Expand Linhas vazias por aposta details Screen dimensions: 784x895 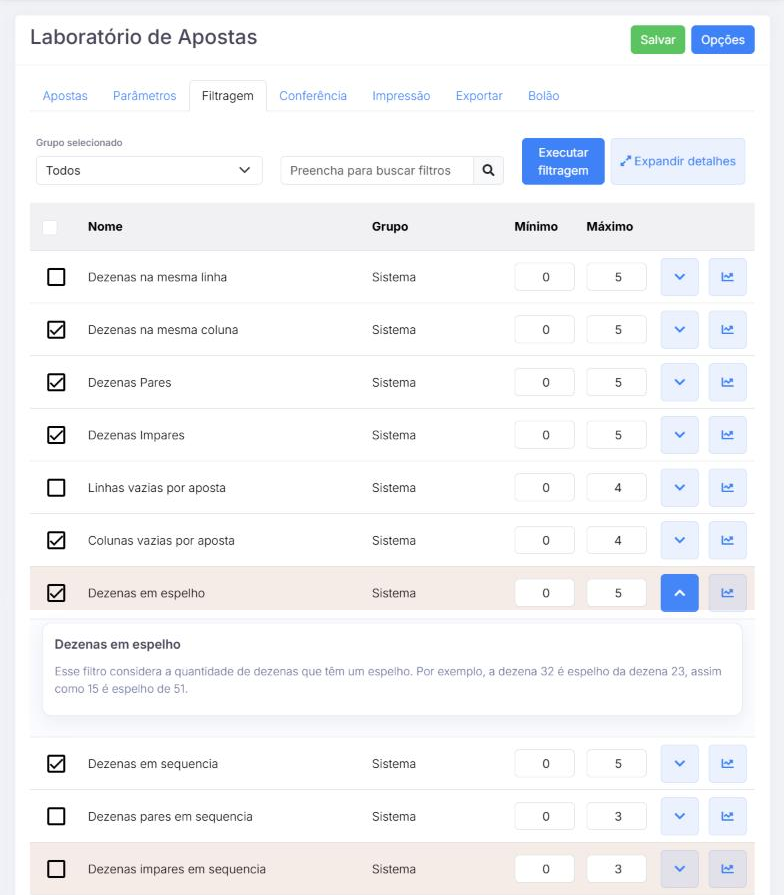point(679,487)
